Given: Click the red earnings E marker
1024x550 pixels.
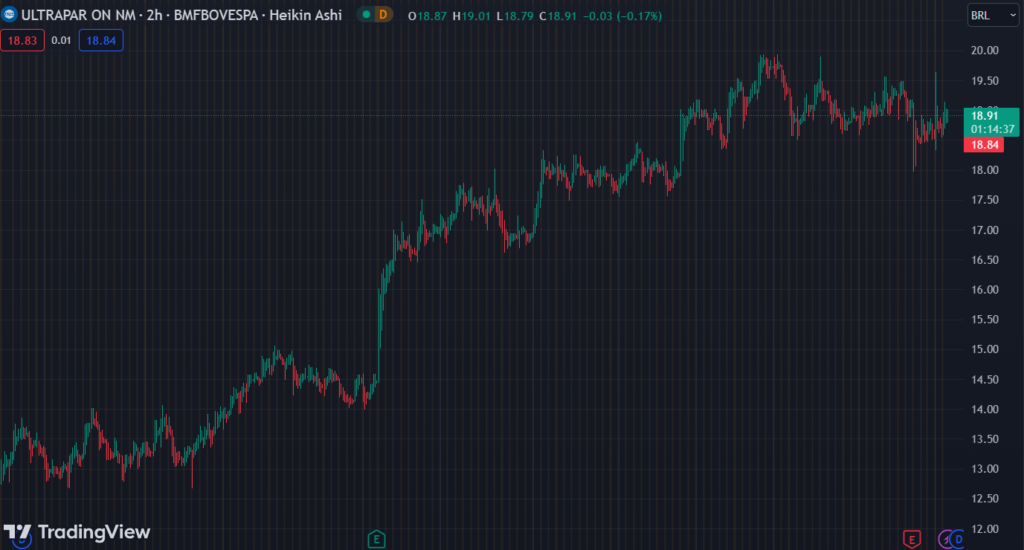Looking at the screenshot, I should pos(912,540).
